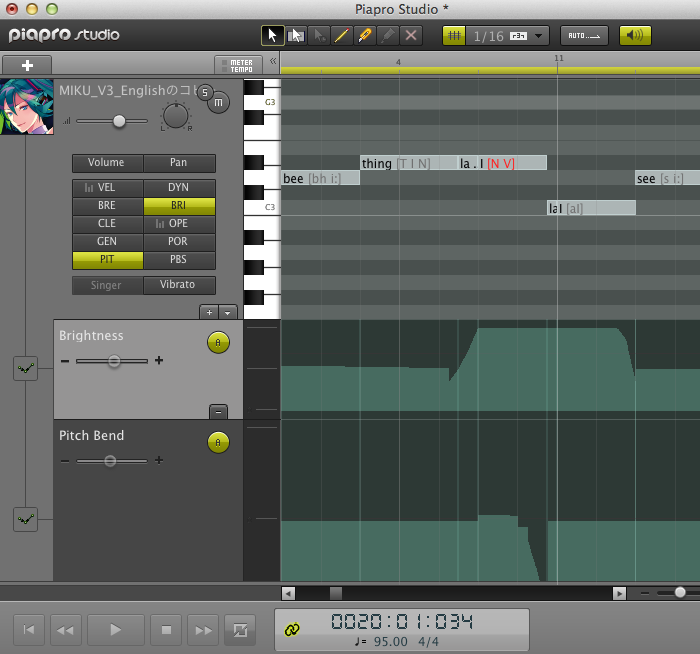Click the L/R pan knob
This screenshot has width=700, height=654.
tap(176, 116)
